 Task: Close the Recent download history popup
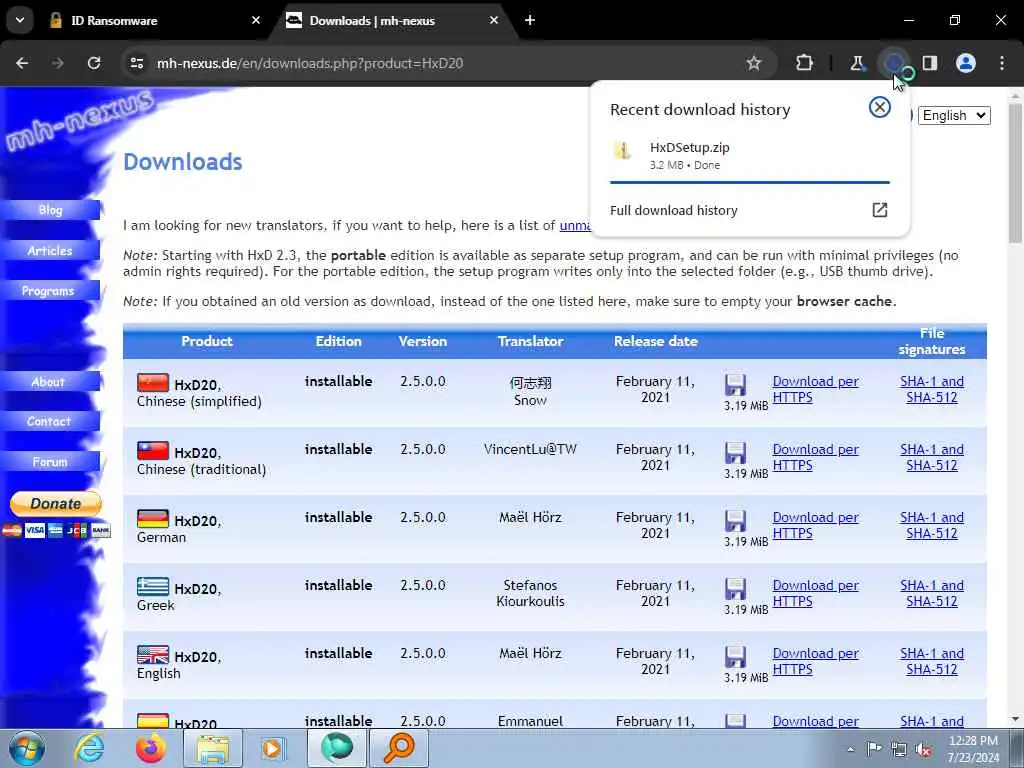[x=880, y=106]
